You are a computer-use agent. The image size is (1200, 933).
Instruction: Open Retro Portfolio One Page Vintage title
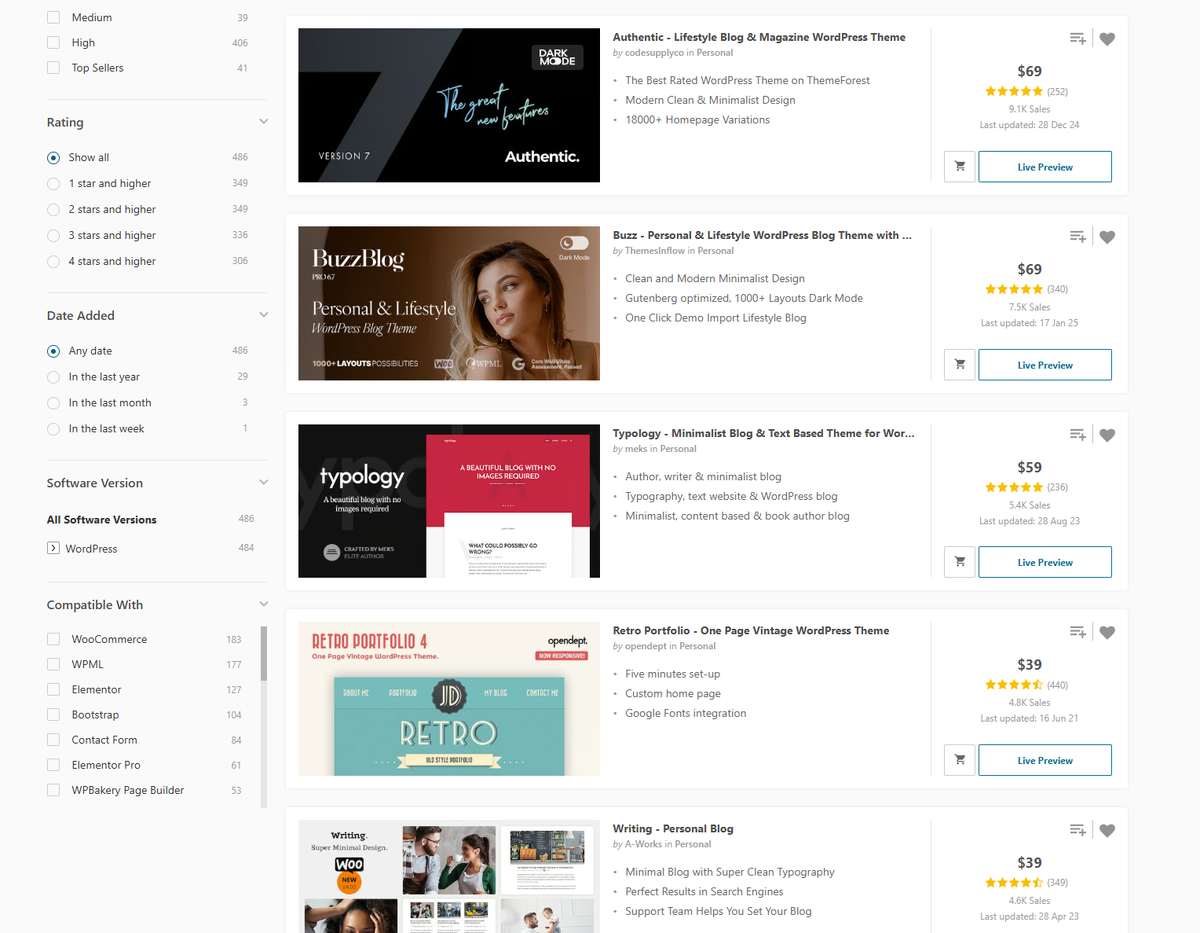click(751, 631)
